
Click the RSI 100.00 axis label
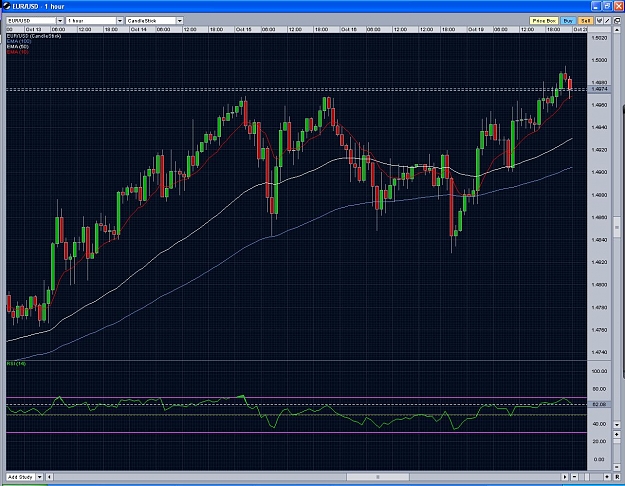point(599,371)
